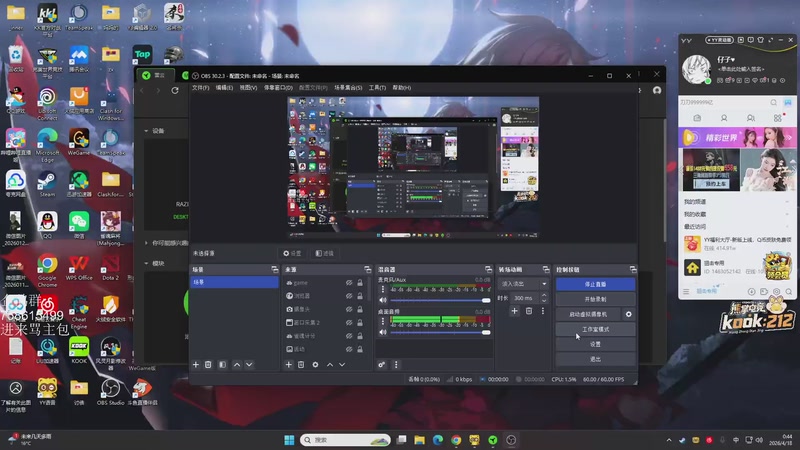The width and height of the screenshot is (800, 450).
Task: Open audio mixer three-dot menu
Action: (x=396, y=365)
